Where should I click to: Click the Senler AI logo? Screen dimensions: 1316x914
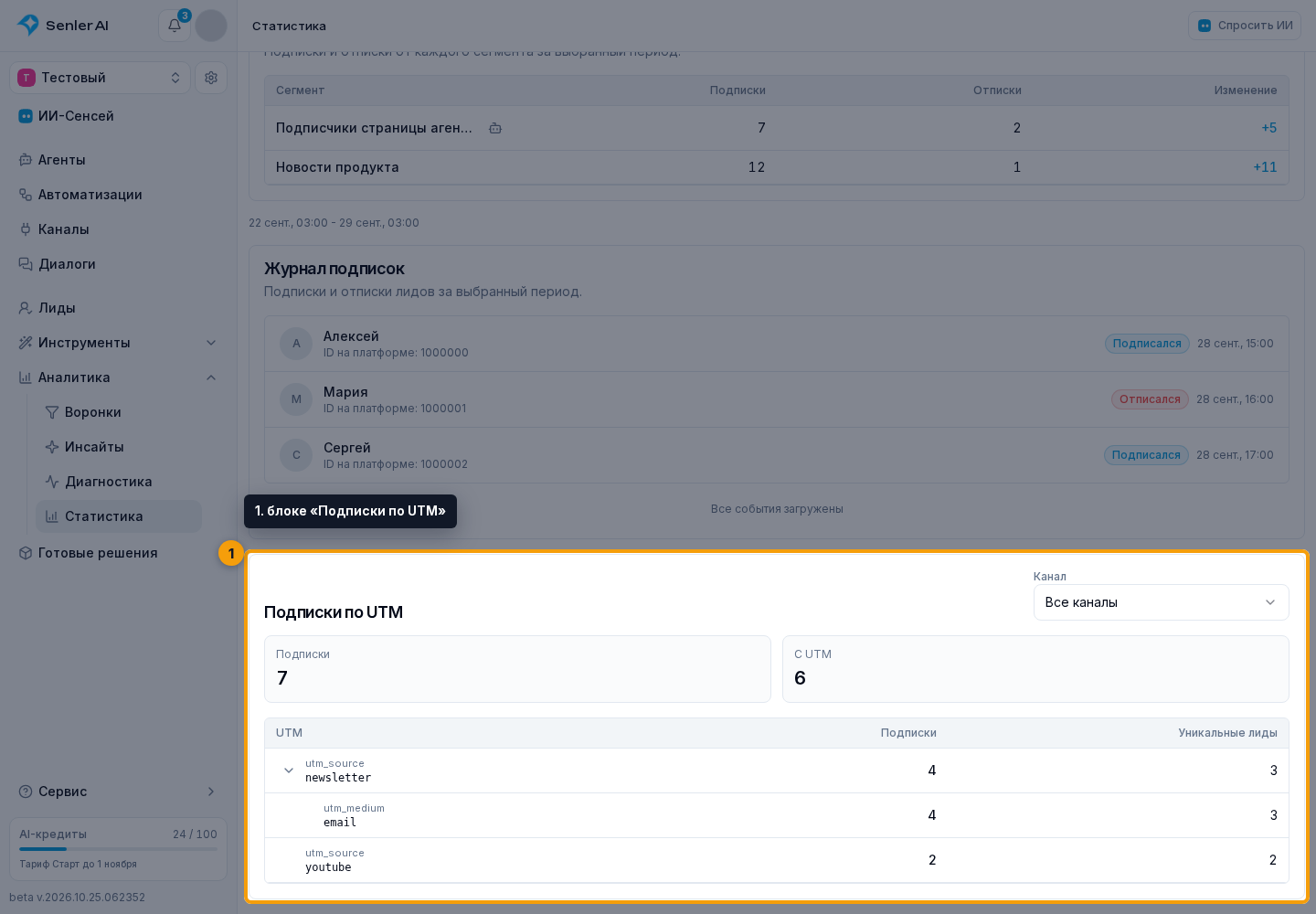(x=62, y=25)
